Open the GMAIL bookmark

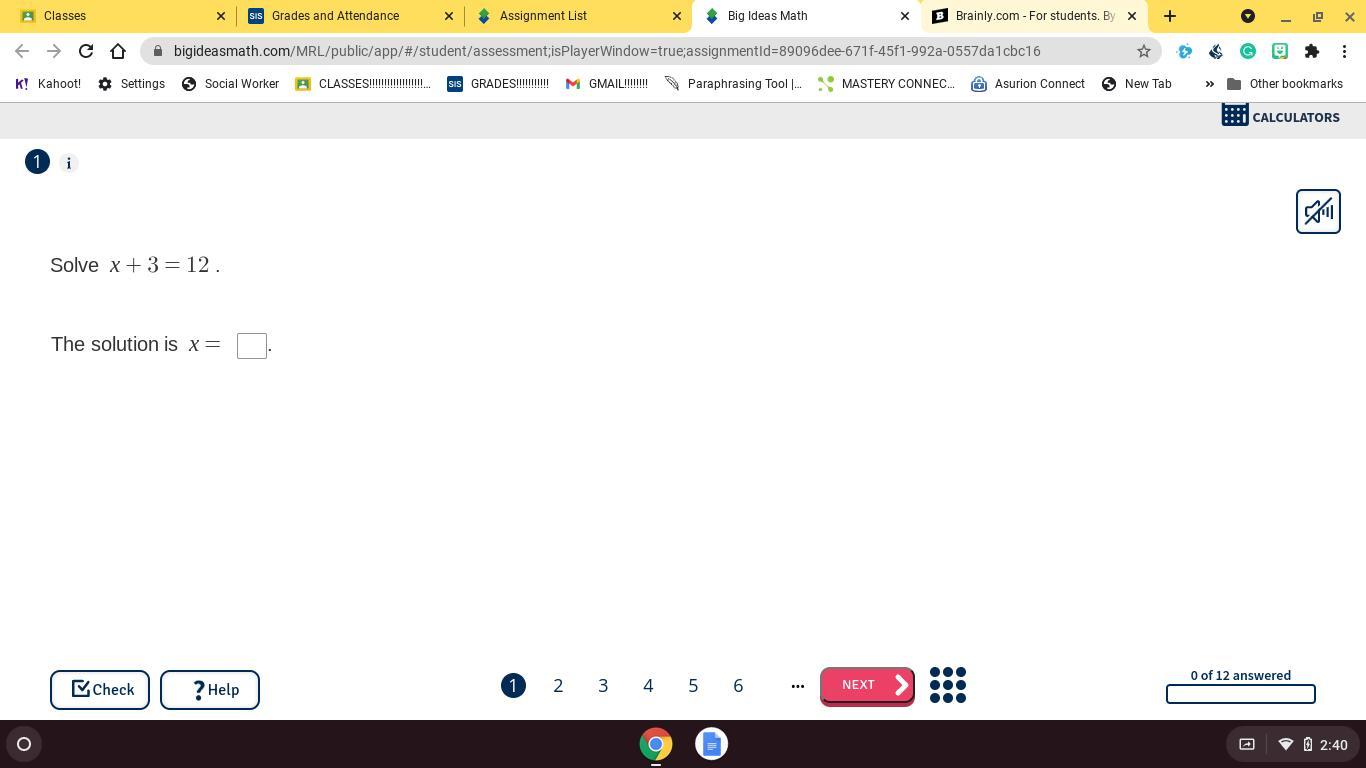(x=606, y=84)
